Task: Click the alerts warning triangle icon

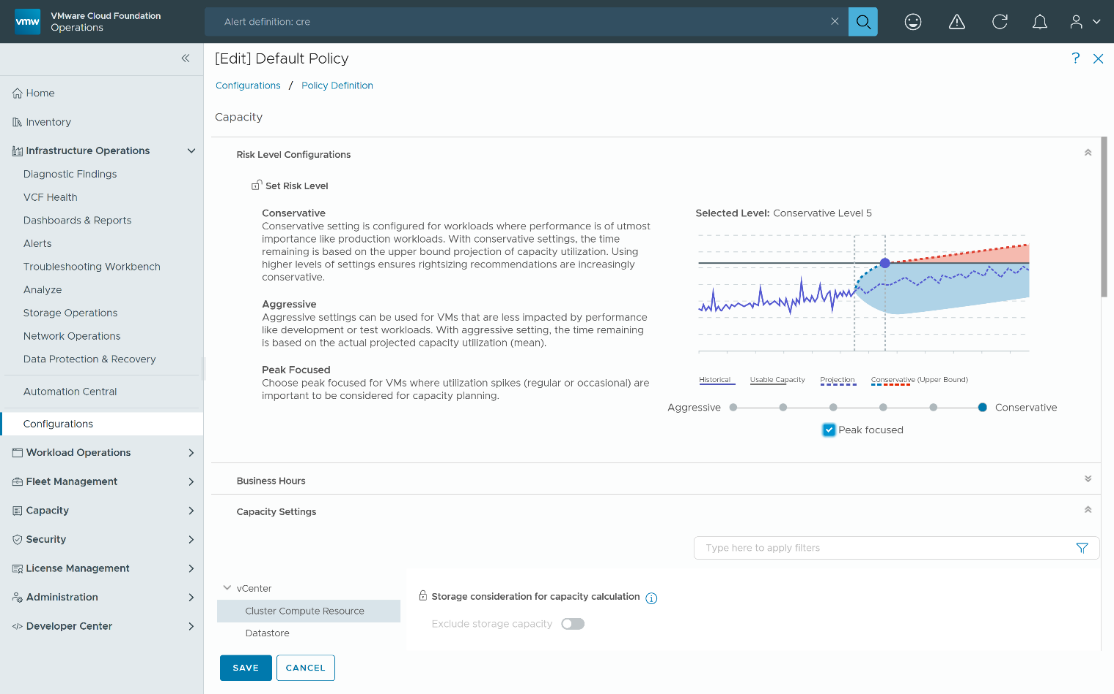Action: [x=956, y=21]
